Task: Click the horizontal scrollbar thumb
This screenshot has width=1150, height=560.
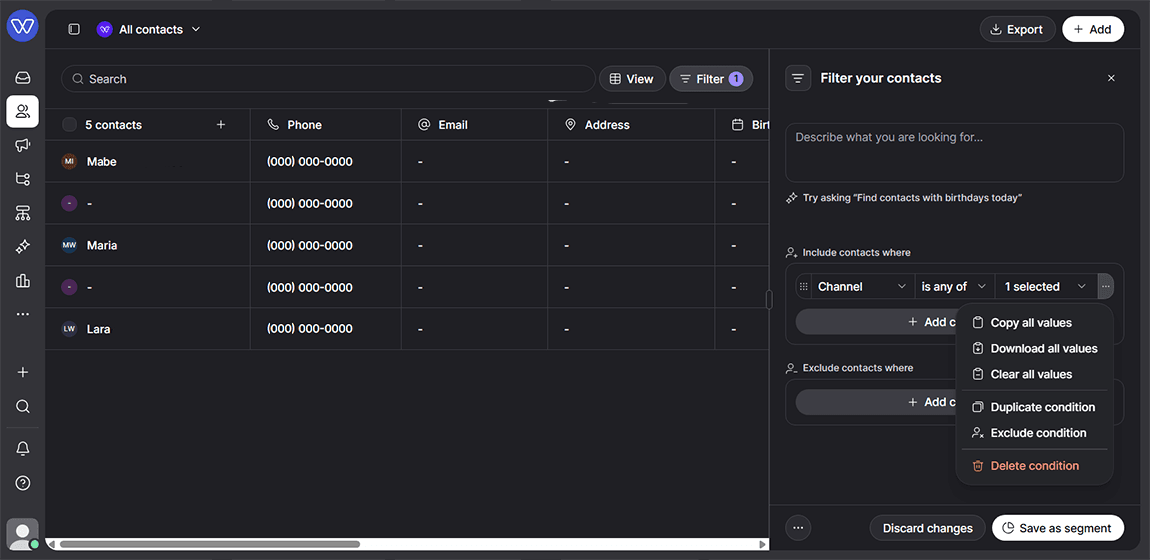Action: [210, 545]
